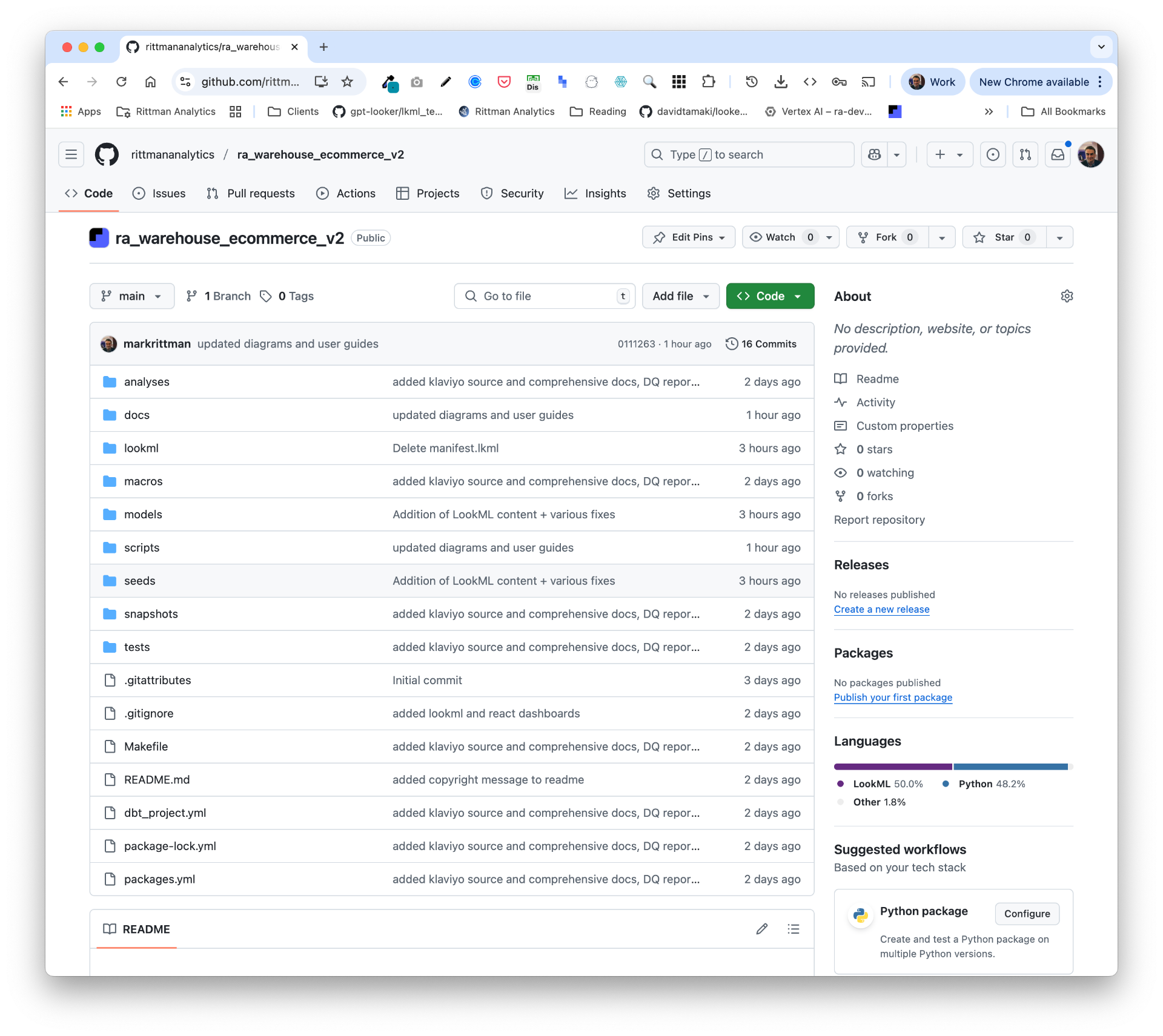Expand the green Code button dropdown
The width and height of the screenshot is (1163, 1036).
(x=795, y=296)
